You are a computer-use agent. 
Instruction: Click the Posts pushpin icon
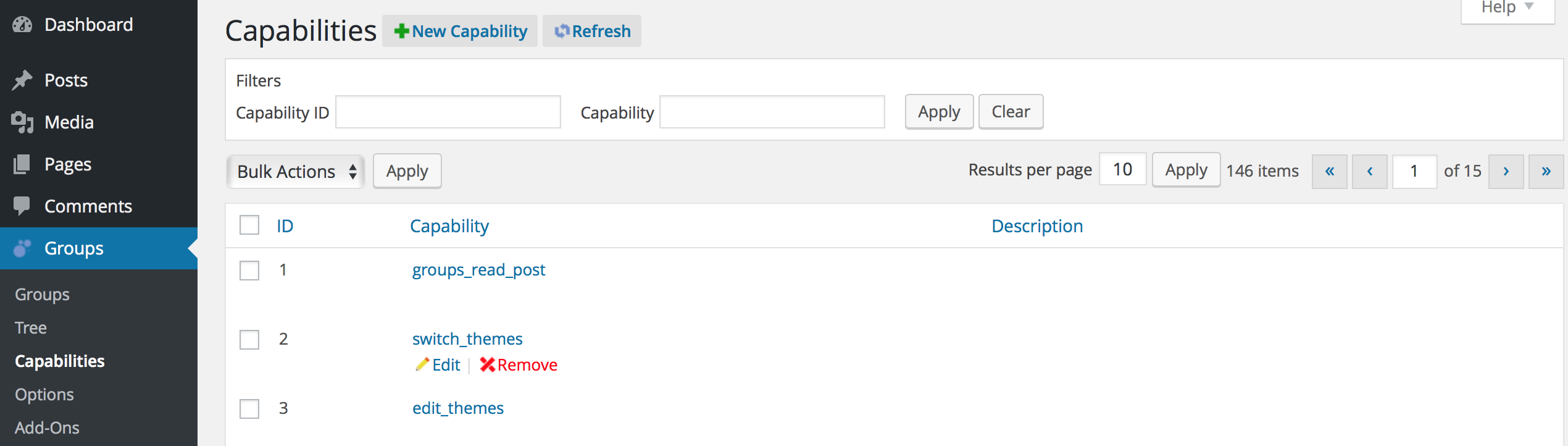point(22,80)
